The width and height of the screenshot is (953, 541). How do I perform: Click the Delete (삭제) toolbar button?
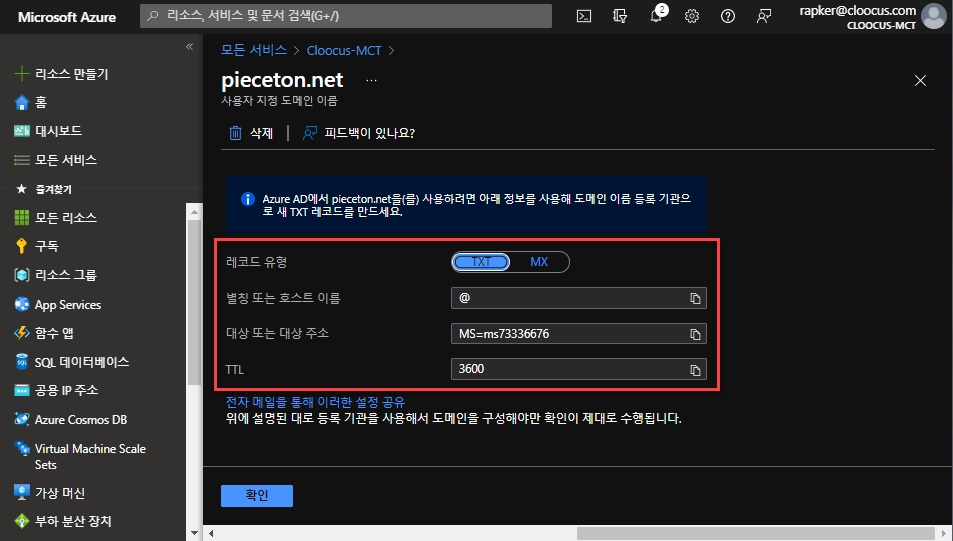coord(251,133)
